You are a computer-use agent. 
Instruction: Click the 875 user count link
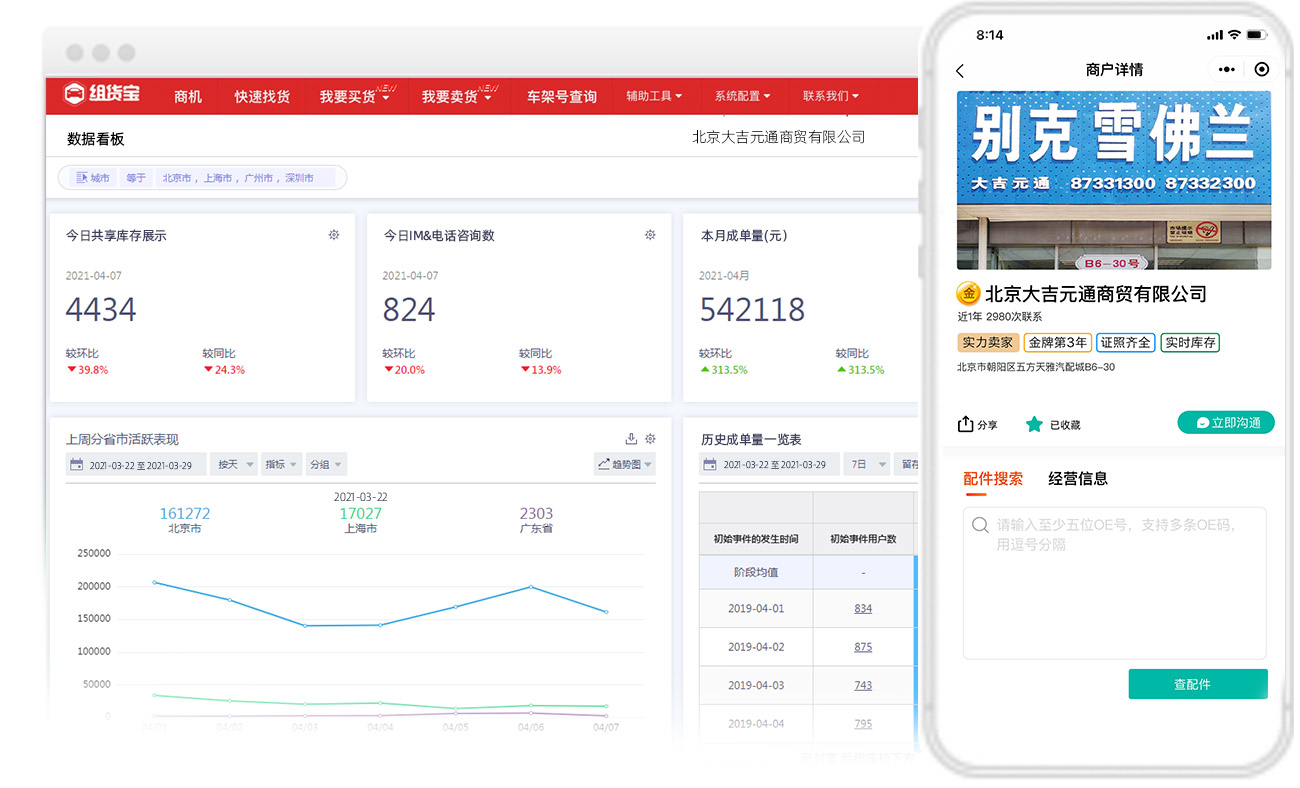863,647
